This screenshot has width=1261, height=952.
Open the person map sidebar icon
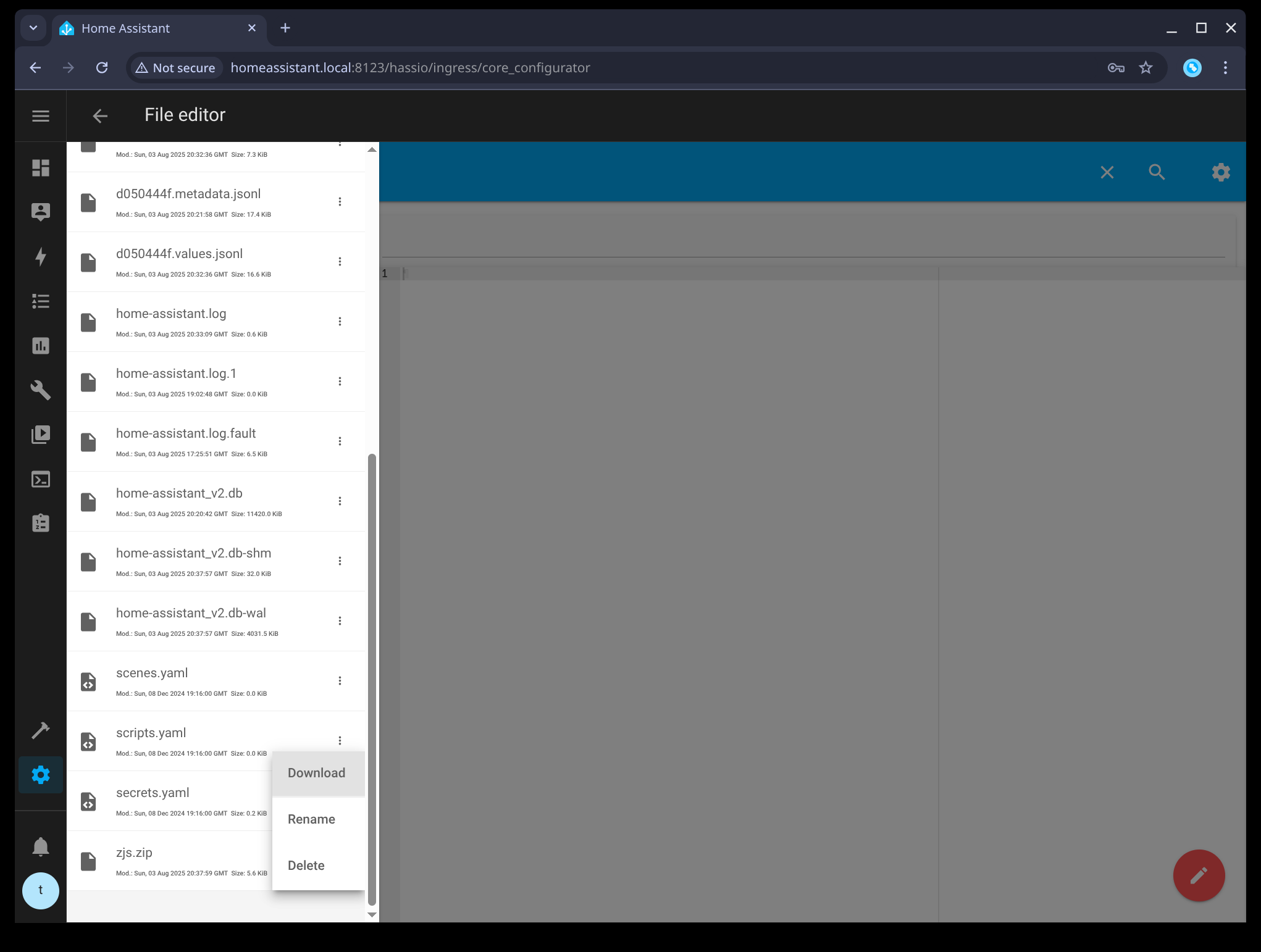pyautogui.click(x=41, y=212)
